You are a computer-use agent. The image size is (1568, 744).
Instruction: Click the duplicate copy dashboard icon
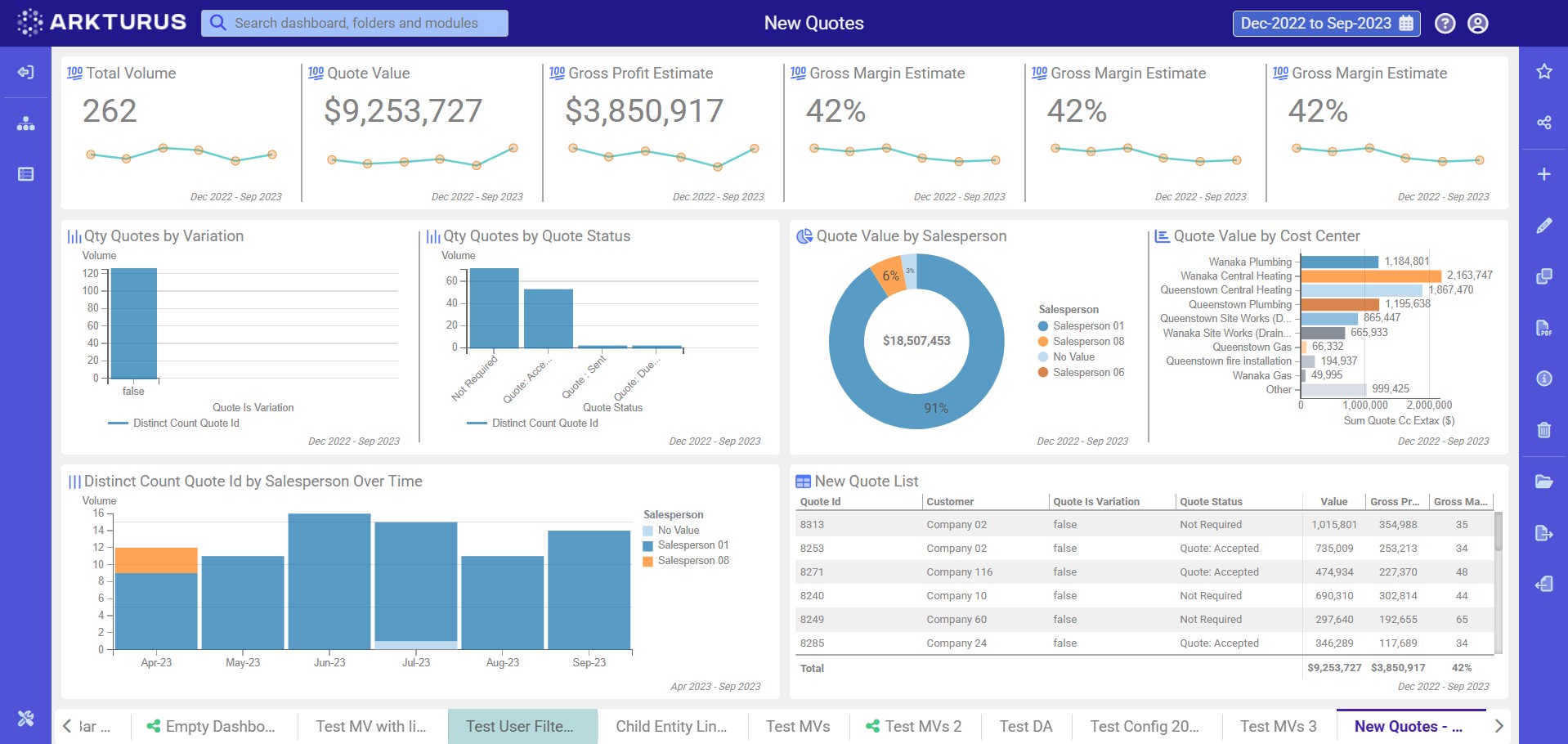click(1543, 276)
